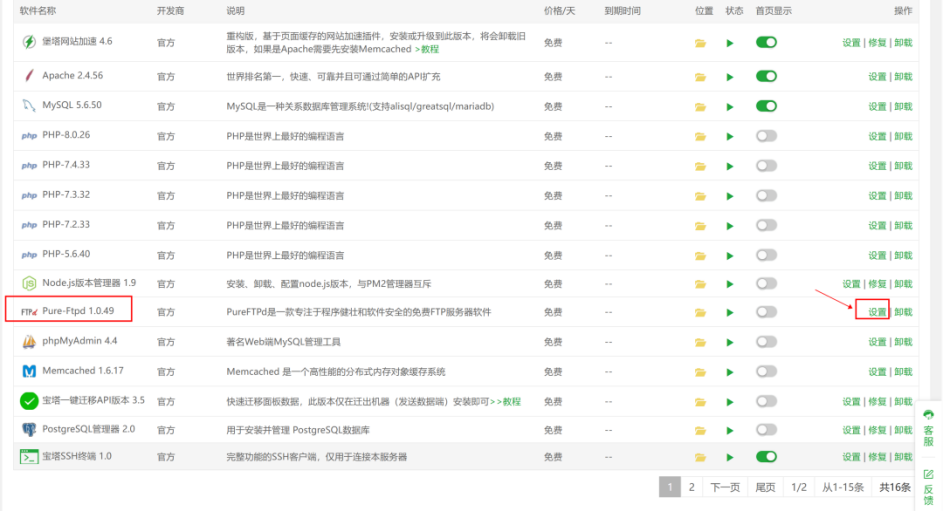Click the 开发商 column header

pos(170,11)
